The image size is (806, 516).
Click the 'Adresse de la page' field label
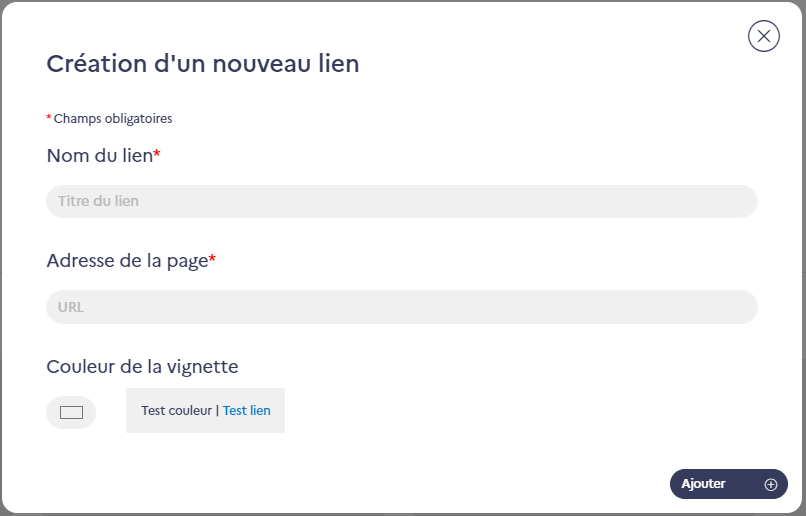127,261
